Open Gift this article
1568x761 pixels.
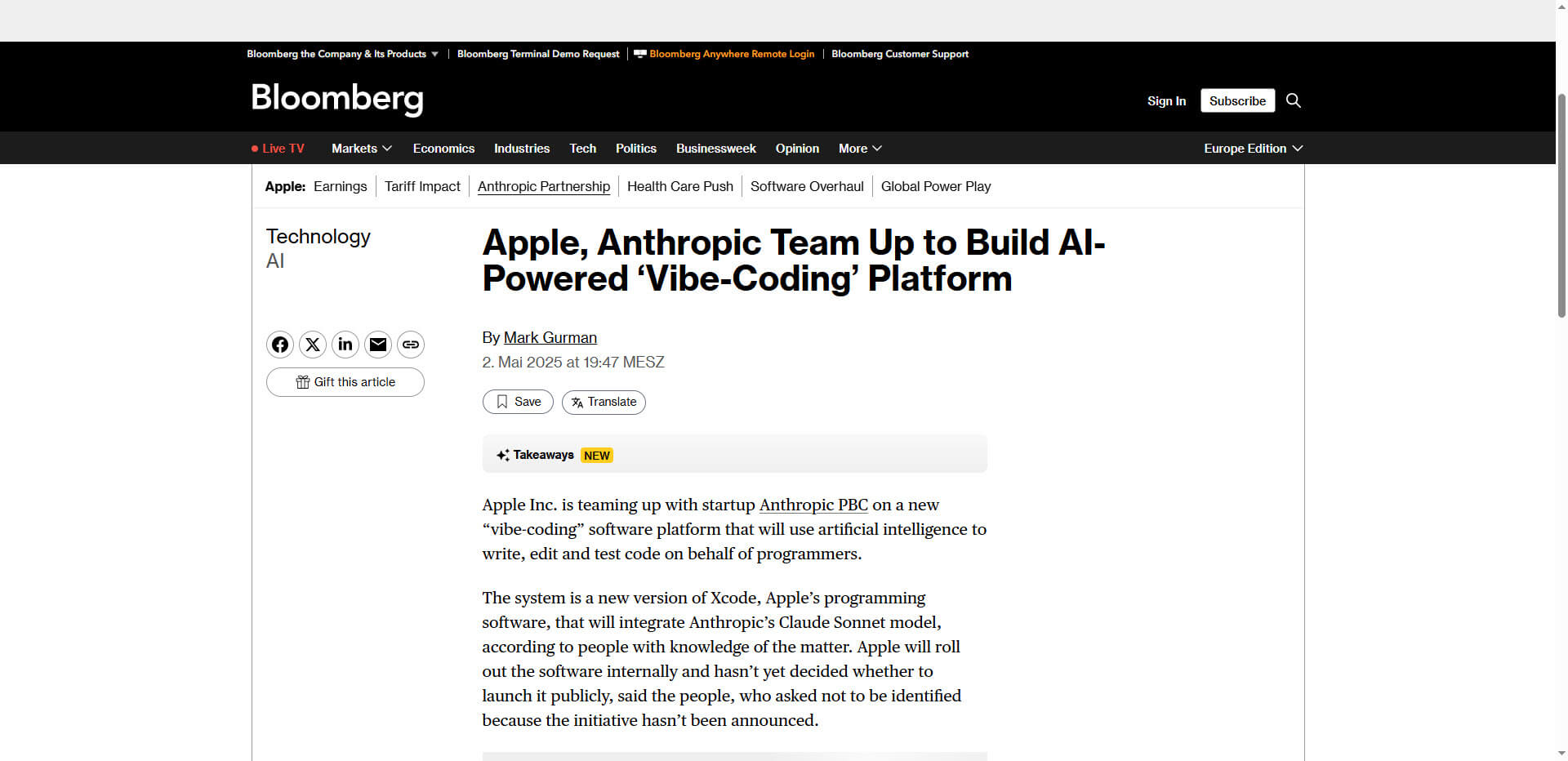click(x=345, y=381)
